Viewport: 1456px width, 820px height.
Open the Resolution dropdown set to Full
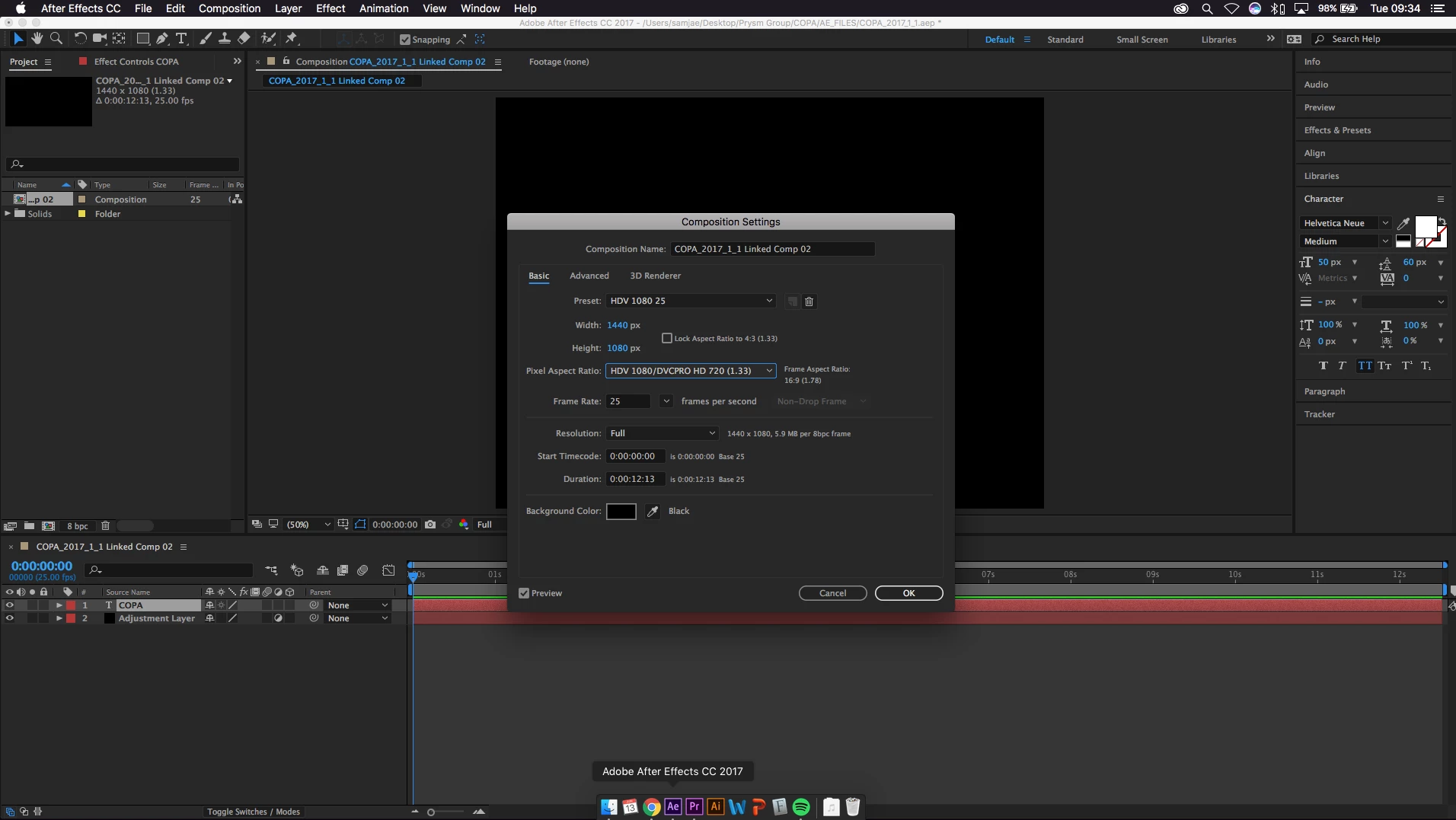[663, 433]
